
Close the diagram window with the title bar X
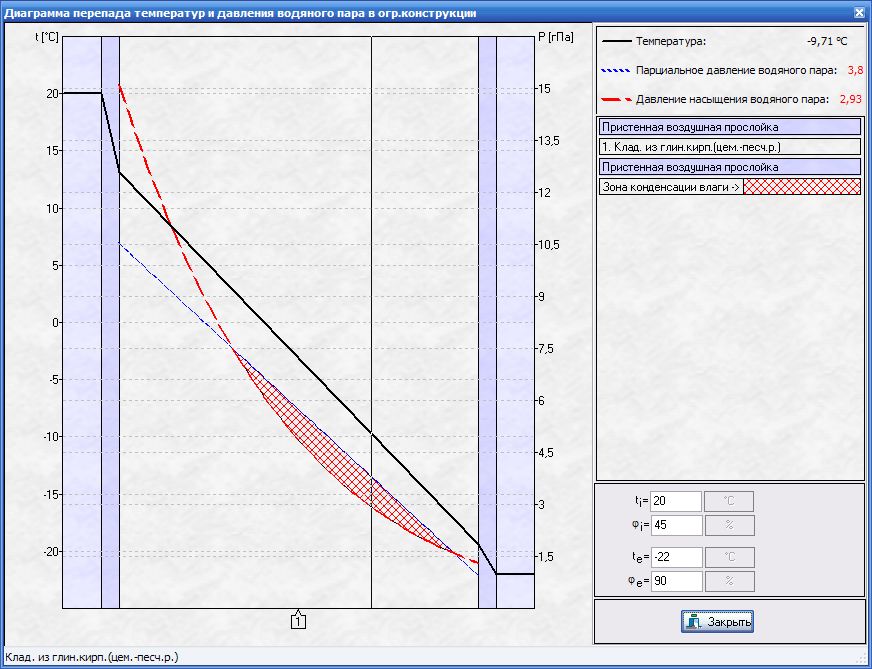(x=859, y=12)
